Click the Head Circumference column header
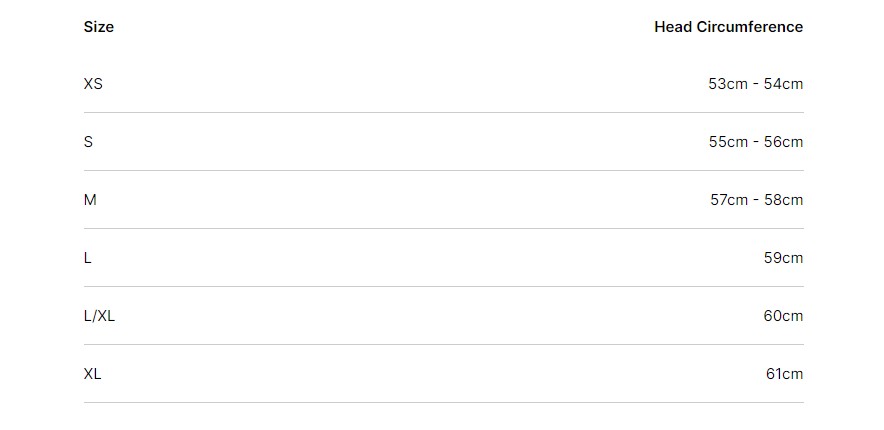 click(x=728, y=27)
